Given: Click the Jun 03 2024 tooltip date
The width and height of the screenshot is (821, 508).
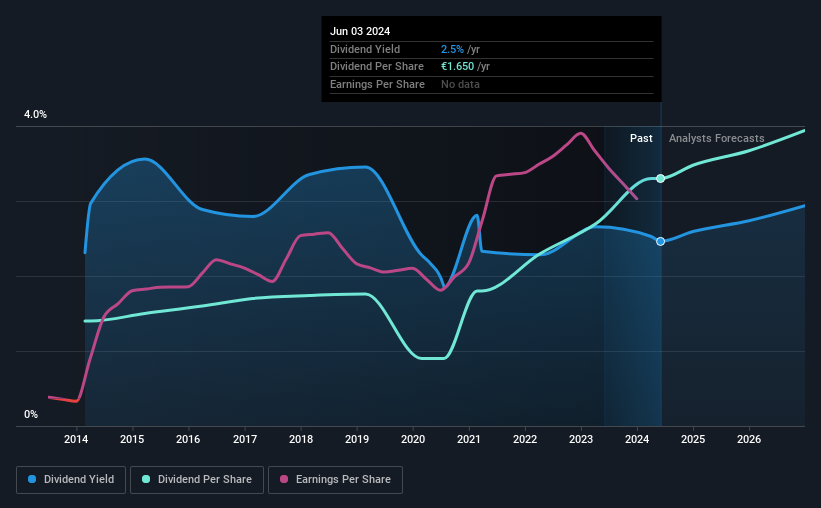Looking at the screenshot, I should click(360, 31).
